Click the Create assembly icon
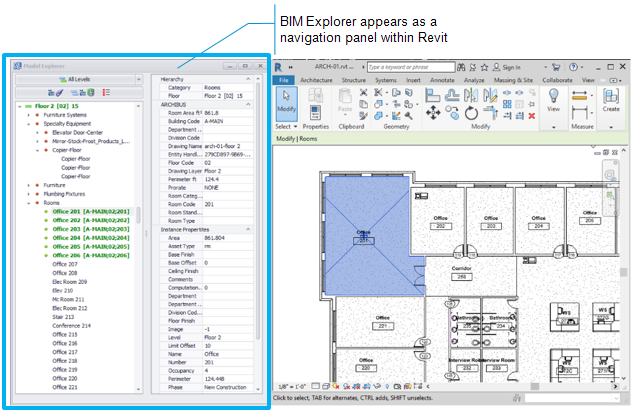The image size is (637, 410). [x=611, y=96]
